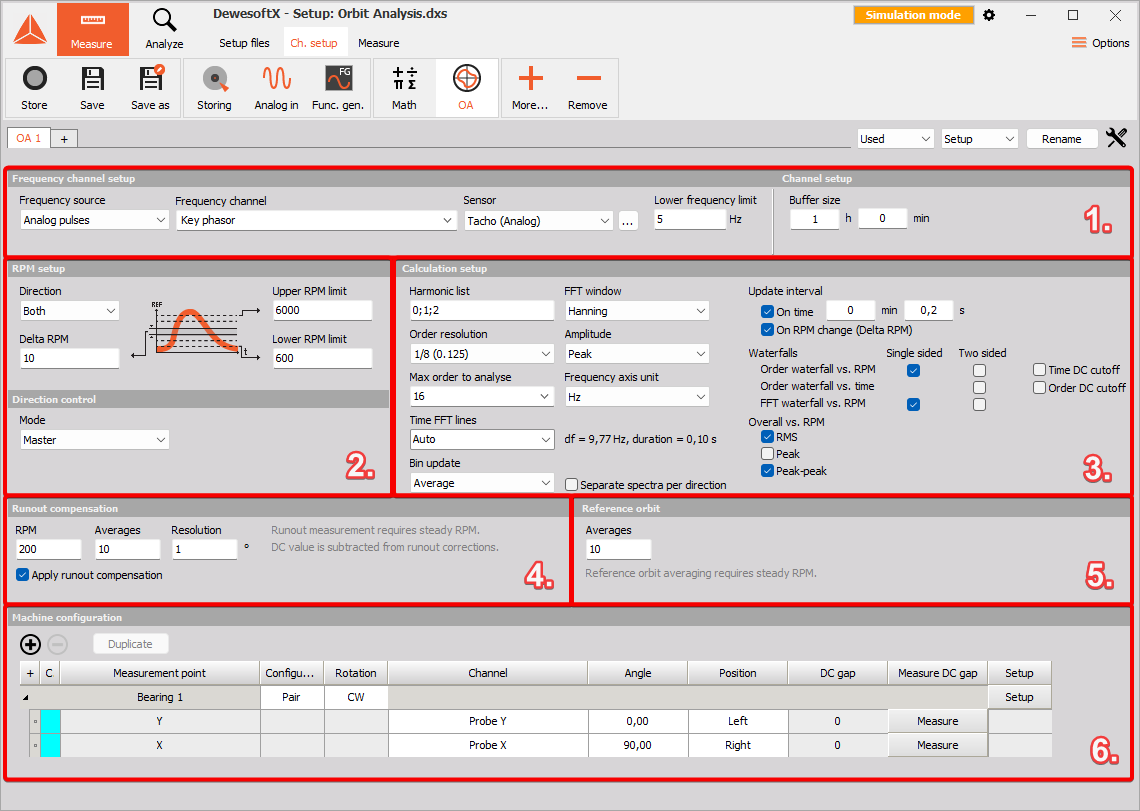Enable Separate spectra per direction

571,484
